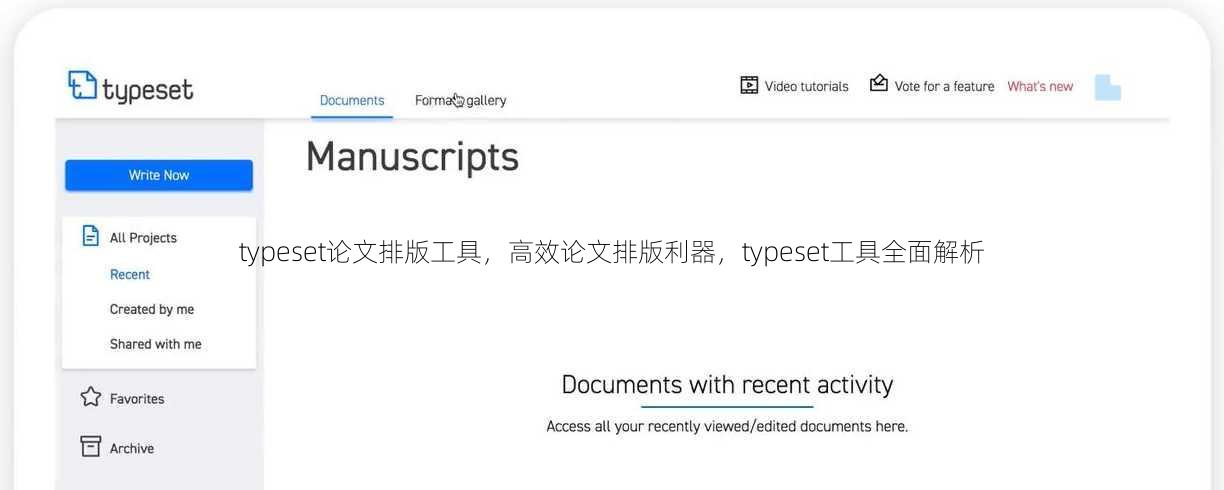
Task: Click the Favorites star icon
Action: [x=91, y=397]
